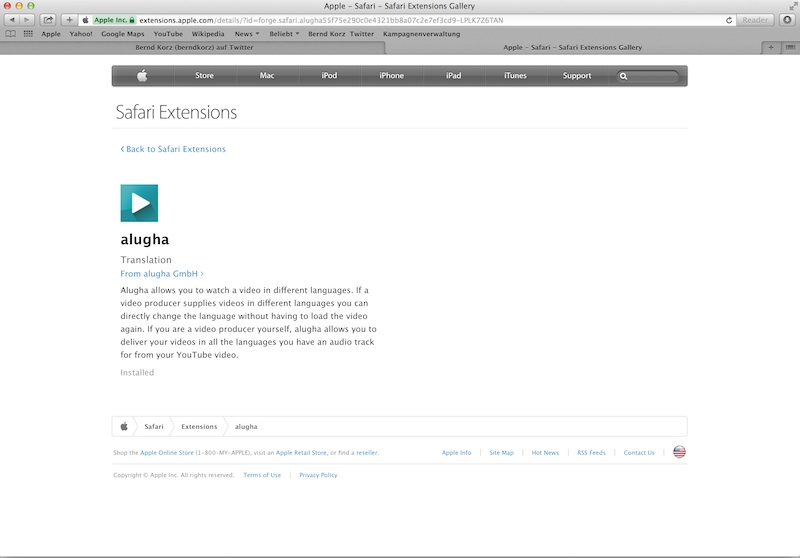Image resolution: width=800 pixels, height=558 pixels.
Task: Open Top Sites grid icon
Action: [28, 34]
